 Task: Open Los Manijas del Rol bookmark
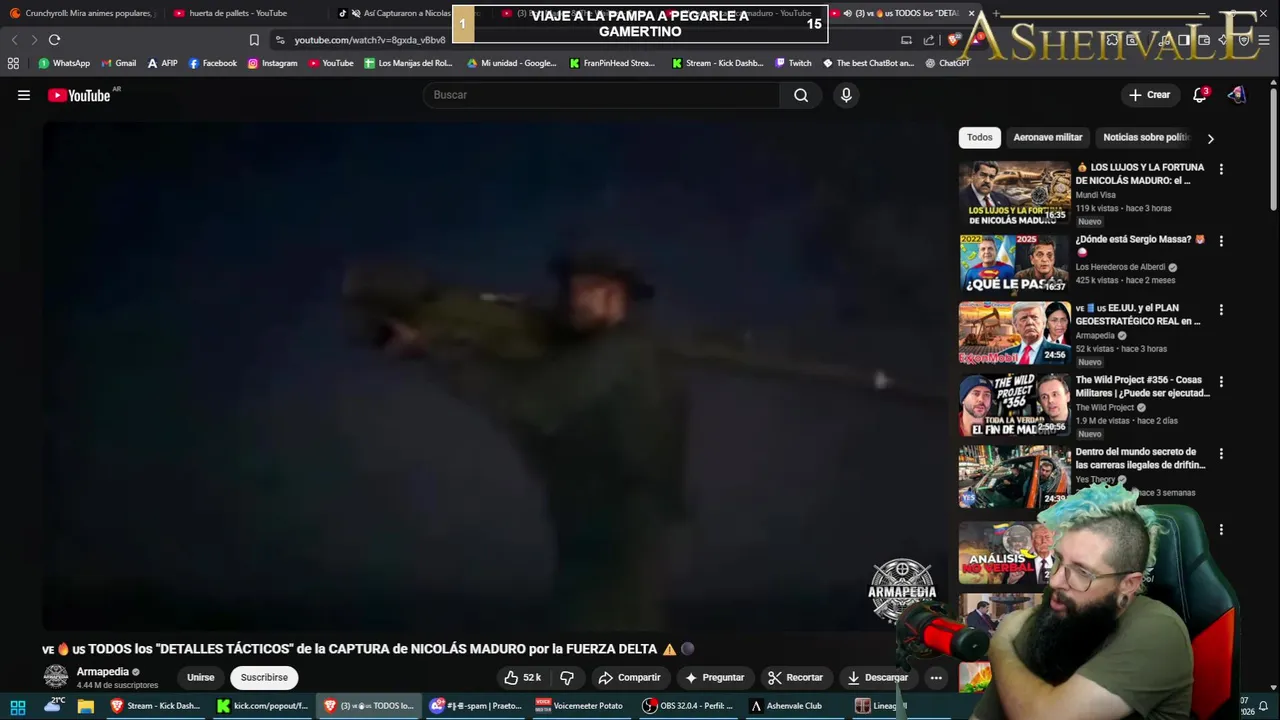tap(408, 63)
